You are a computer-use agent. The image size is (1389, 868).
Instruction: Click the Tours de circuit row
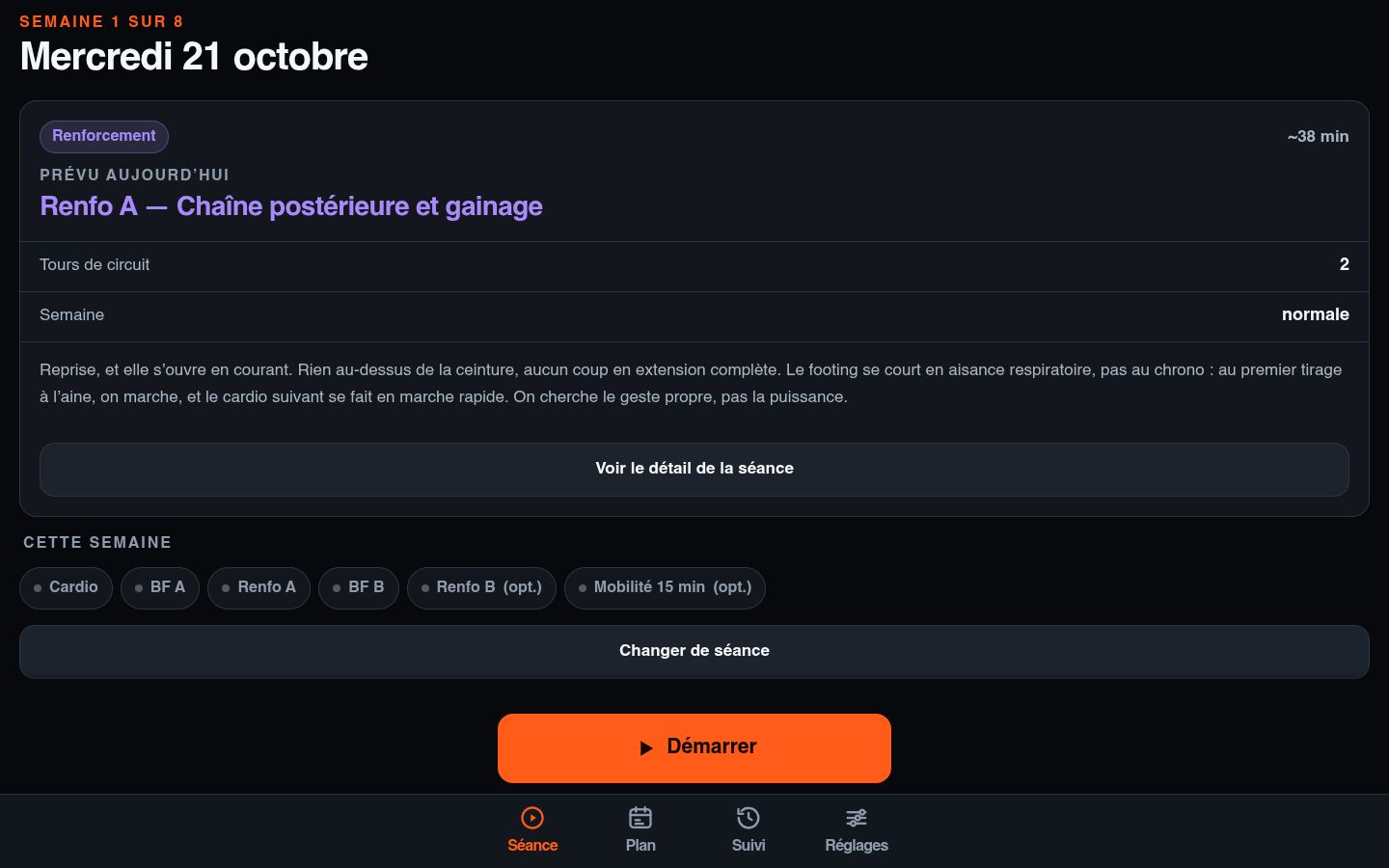click(694, 265)
